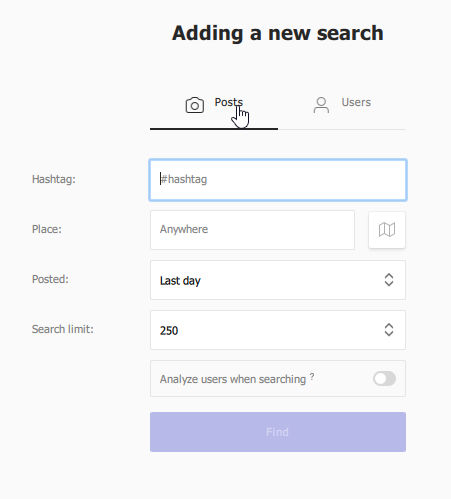Click the Place label
Viewport: 451px width, 499px height.
click(x=47, y=229)
